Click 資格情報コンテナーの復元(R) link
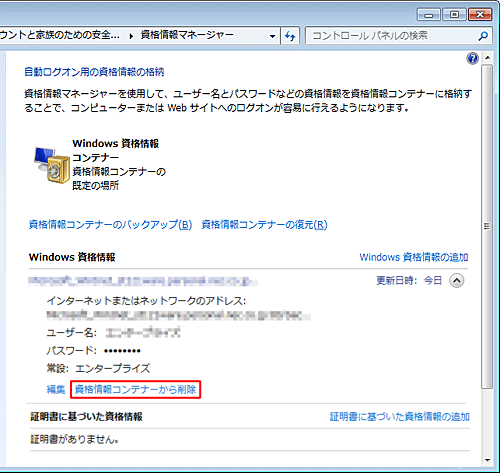 pyautogui.click(x=264, y=225)
